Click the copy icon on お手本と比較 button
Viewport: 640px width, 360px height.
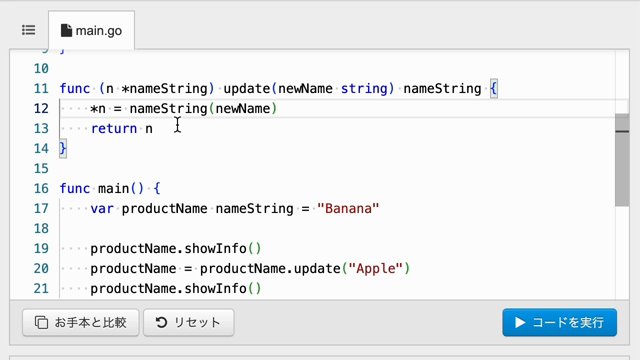click(x=41, y=322)
